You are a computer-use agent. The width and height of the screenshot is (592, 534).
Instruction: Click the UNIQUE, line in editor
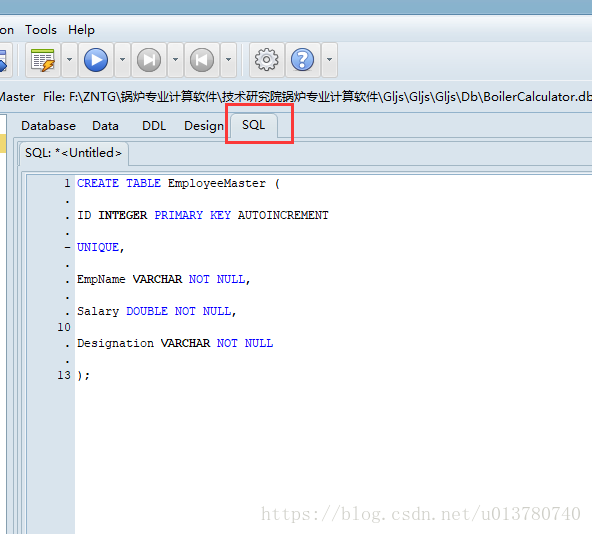point(100,247)
